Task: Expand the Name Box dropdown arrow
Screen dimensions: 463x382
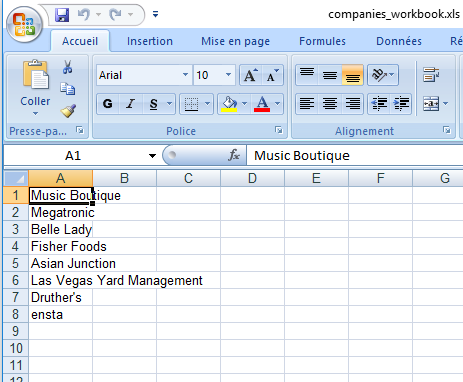Action: coord(152,156)
